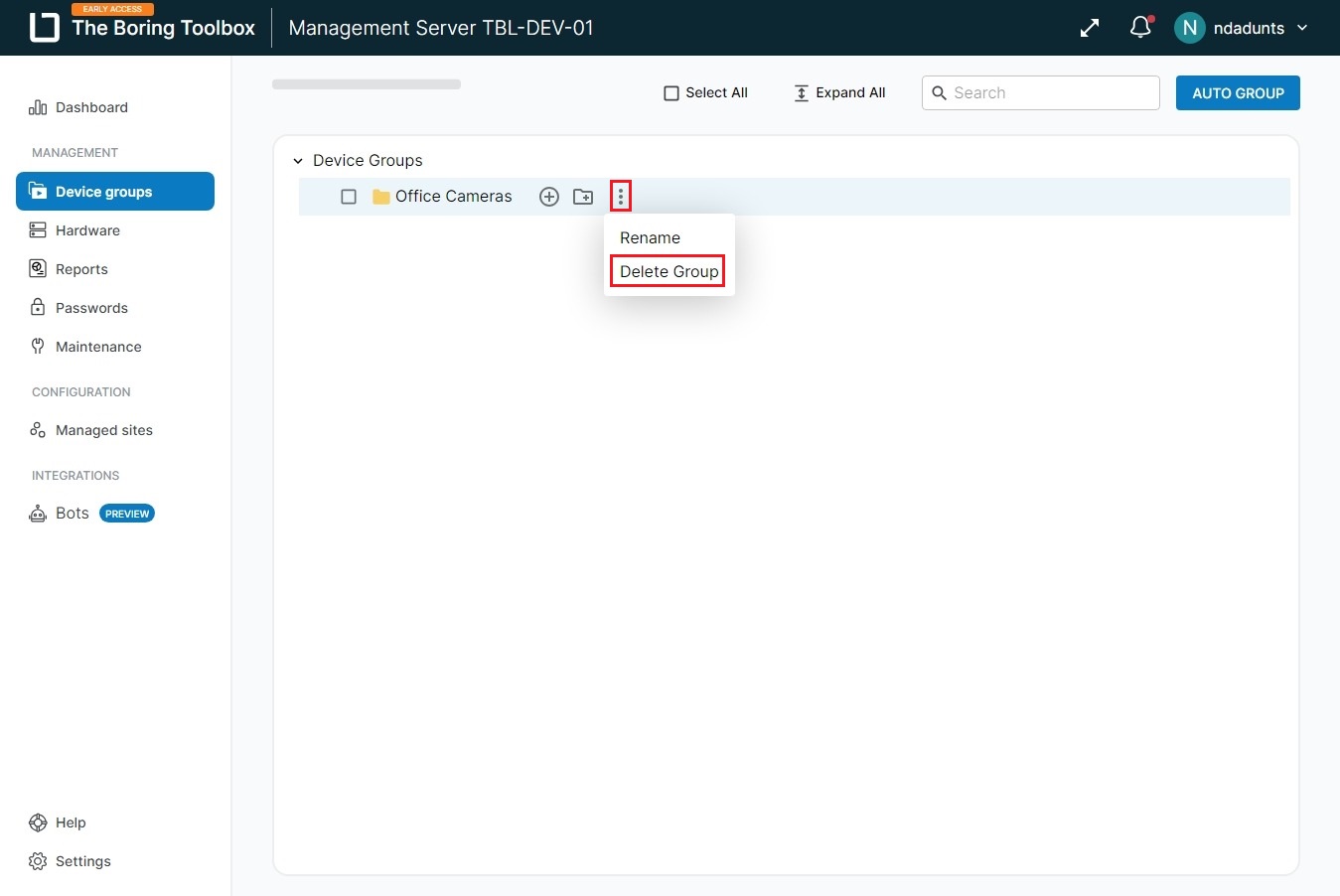
Task: Choose Rename from the context menu
Action: pyautogui.click(x=650, y=238)
